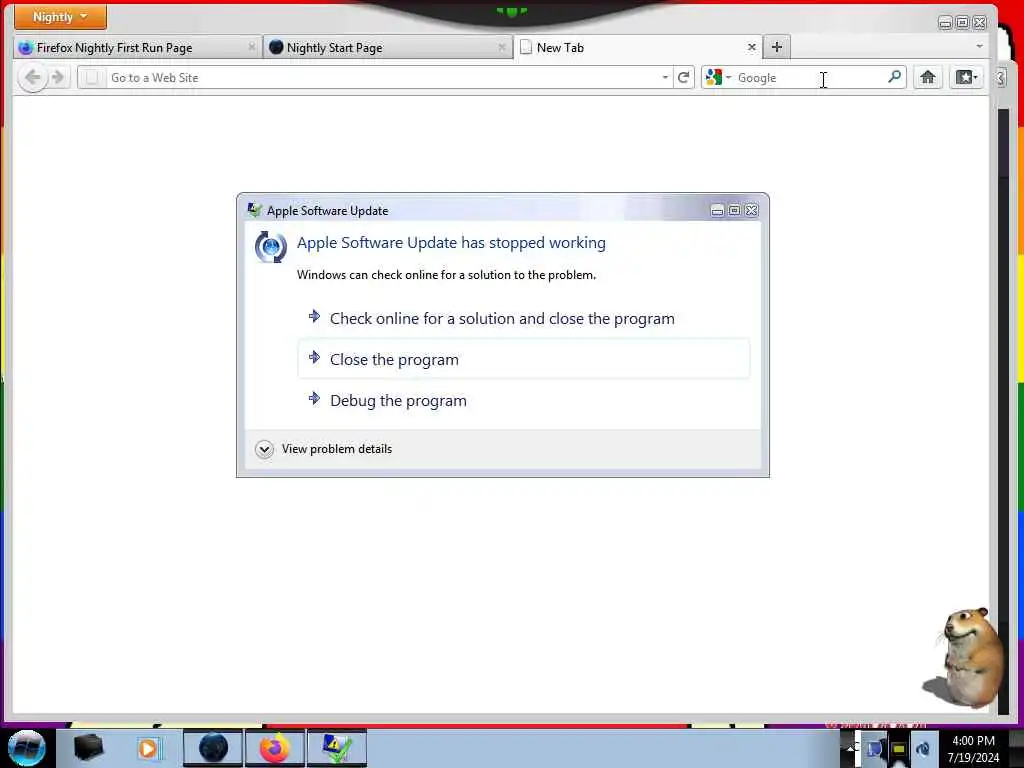Maximize the Nightly browser window

[963, 23]
